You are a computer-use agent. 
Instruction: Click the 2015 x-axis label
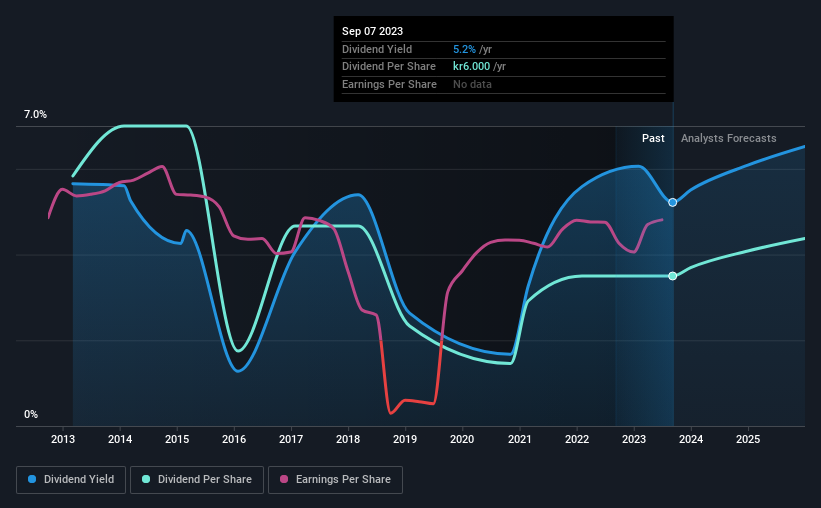(x=177, y=439)
